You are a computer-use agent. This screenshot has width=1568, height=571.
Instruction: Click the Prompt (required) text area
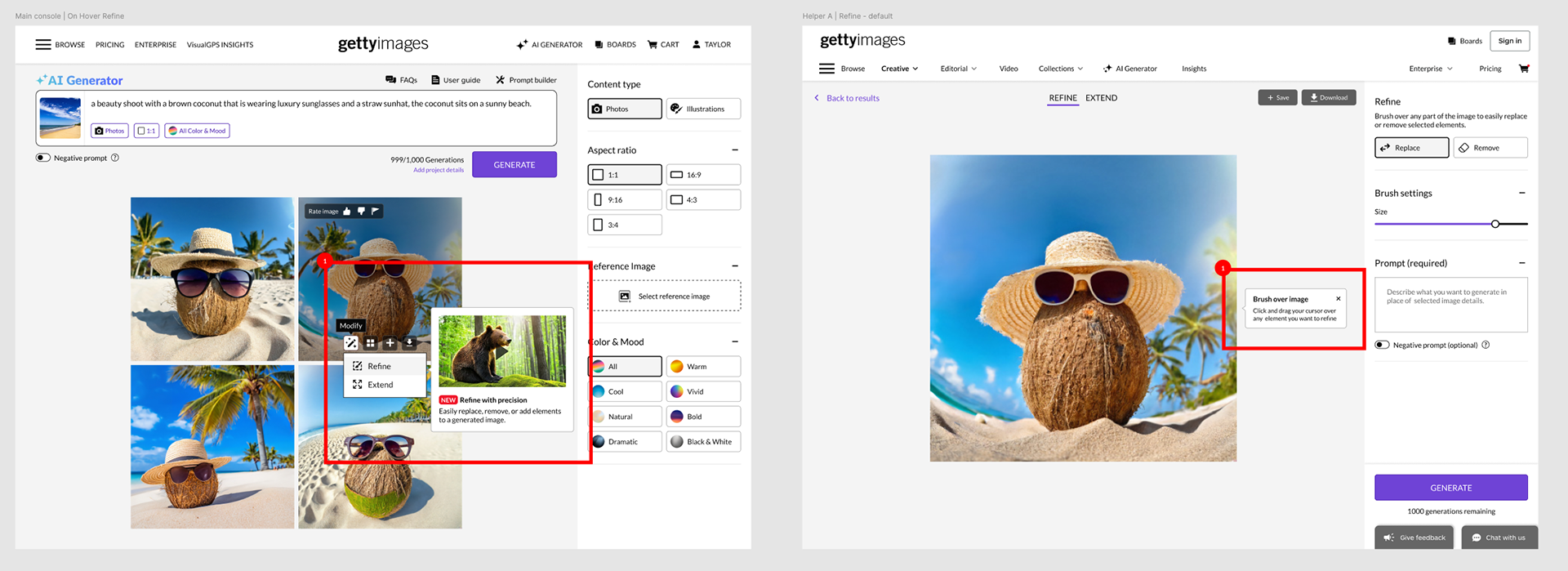click(x=1450, y=305)
